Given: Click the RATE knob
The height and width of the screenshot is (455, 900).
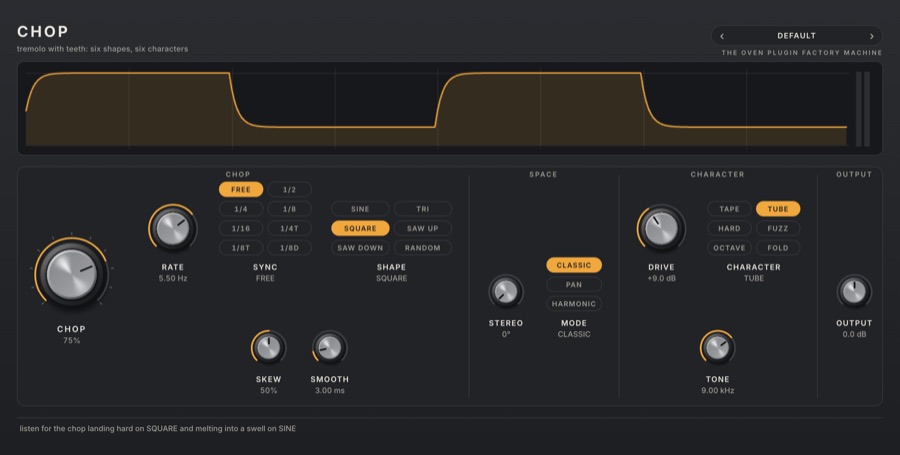Looking at the screenshot, I should [173, 228].
